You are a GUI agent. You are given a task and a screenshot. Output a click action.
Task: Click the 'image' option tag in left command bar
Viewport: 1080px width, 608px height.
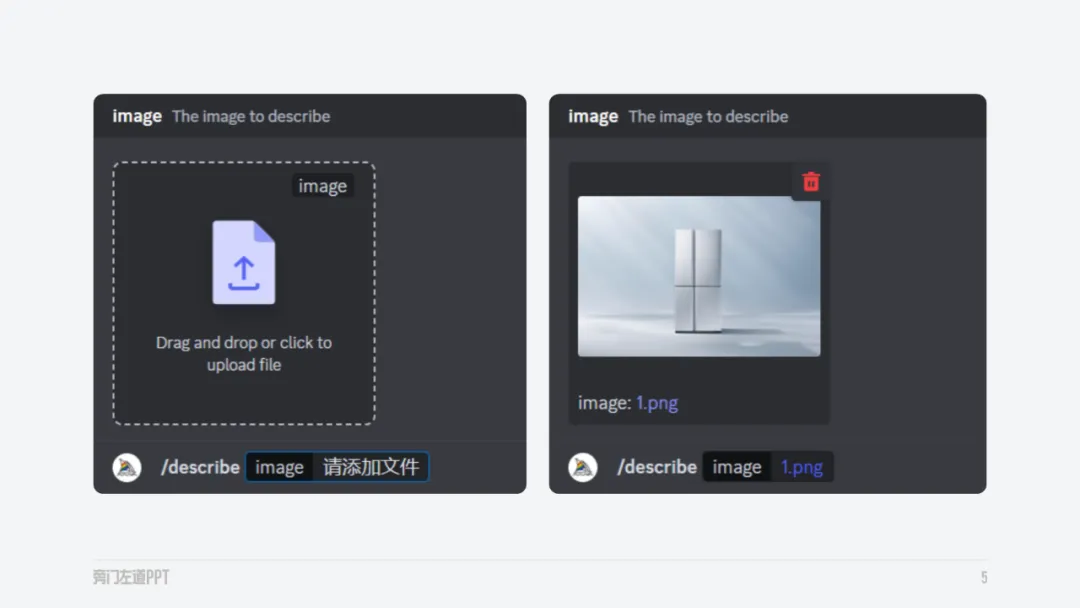click(x=279, y=467)
